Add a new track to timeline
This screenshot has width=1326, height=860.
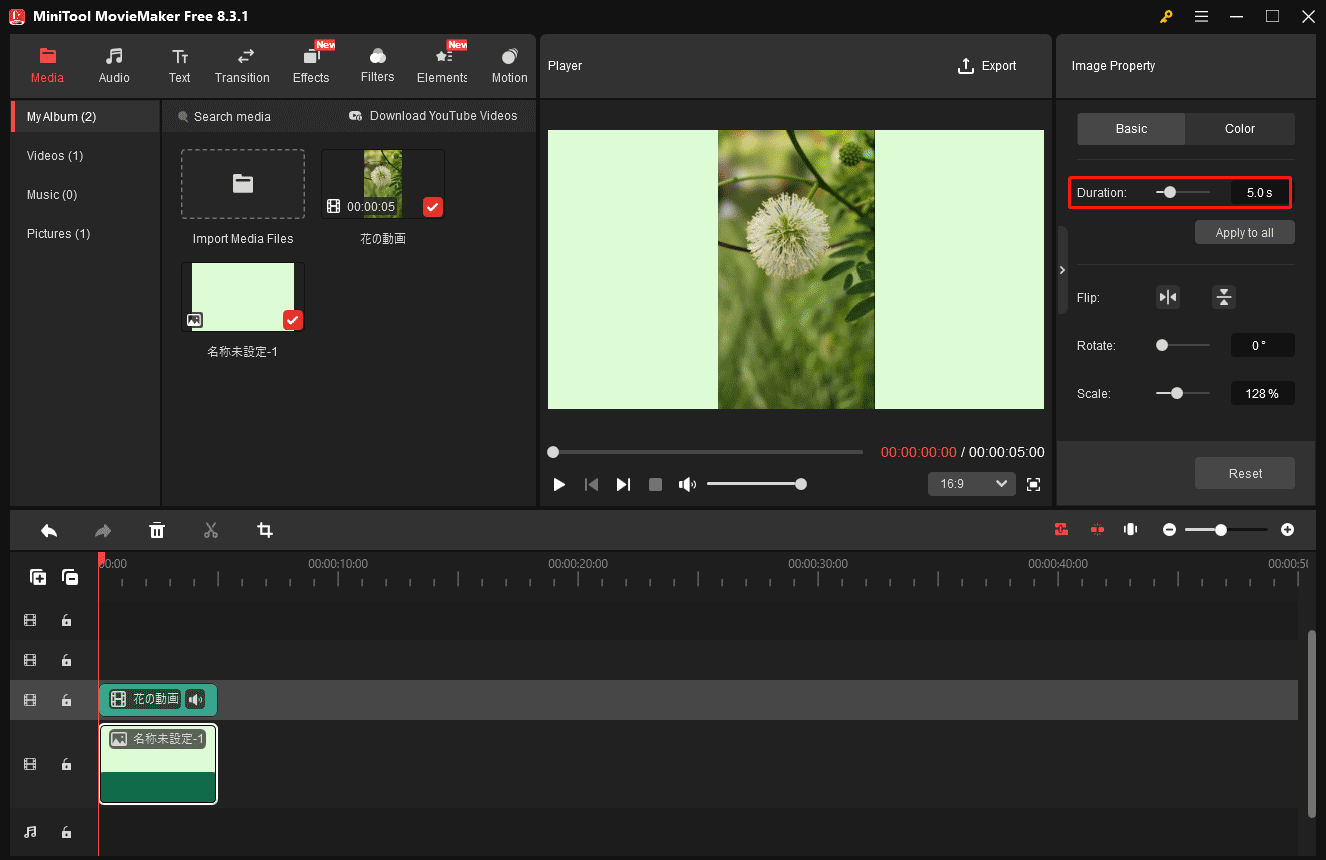pos(38,577)
